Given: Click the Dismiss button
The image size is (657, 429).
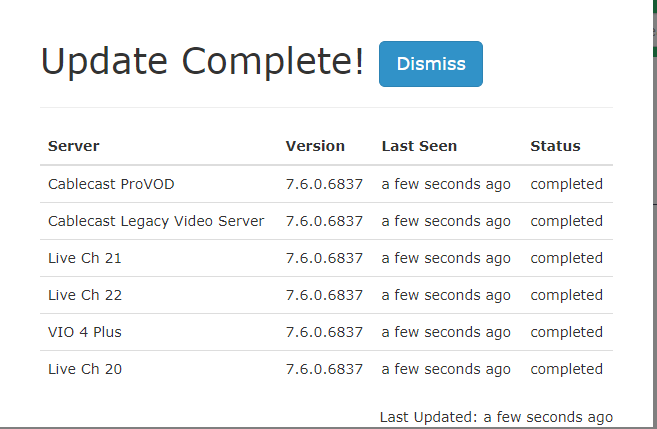Looking at the screenshot, I should 431,64.
